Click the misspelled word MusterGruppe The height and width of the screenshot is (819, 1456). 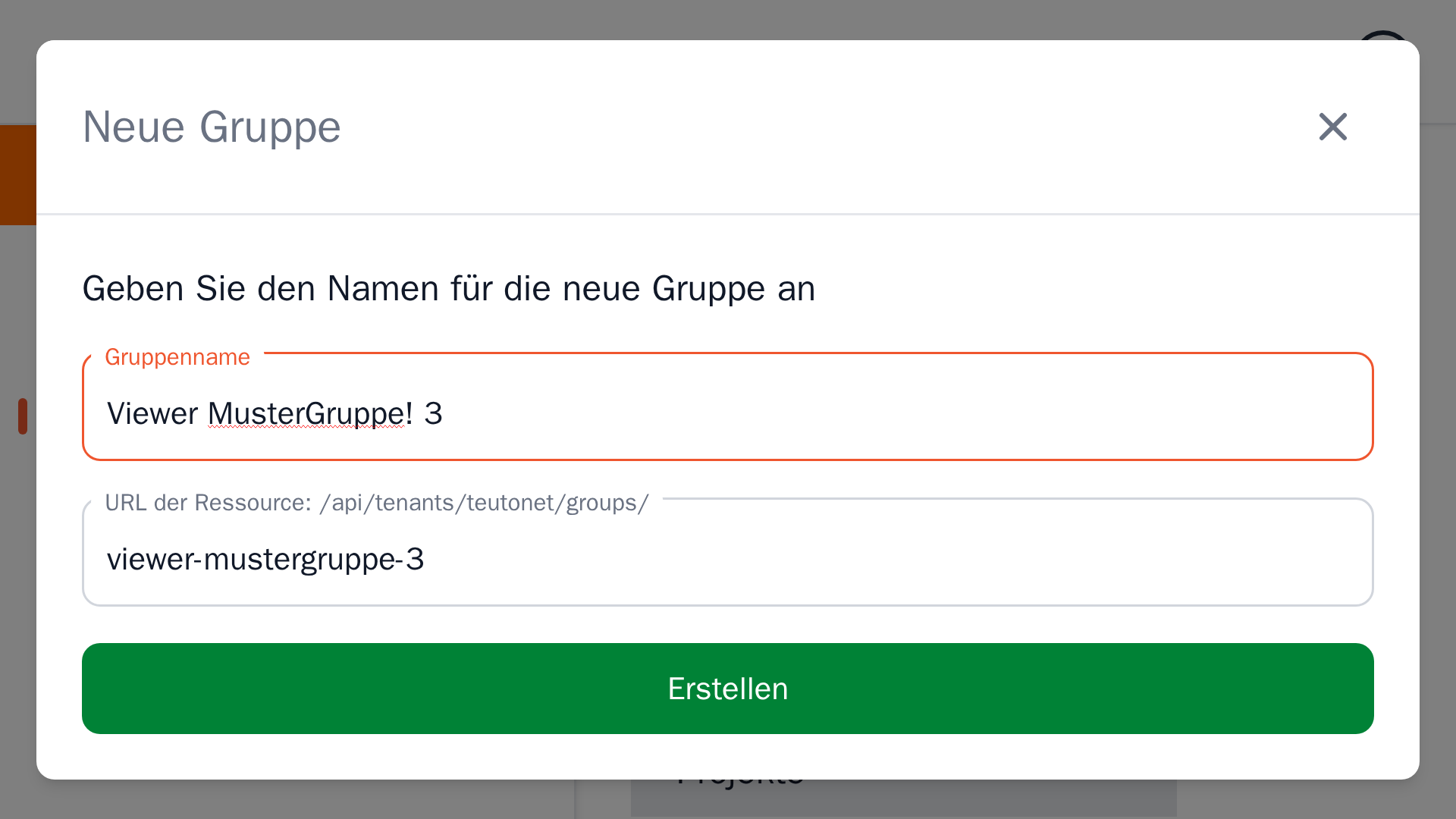[x=306, y=414]
